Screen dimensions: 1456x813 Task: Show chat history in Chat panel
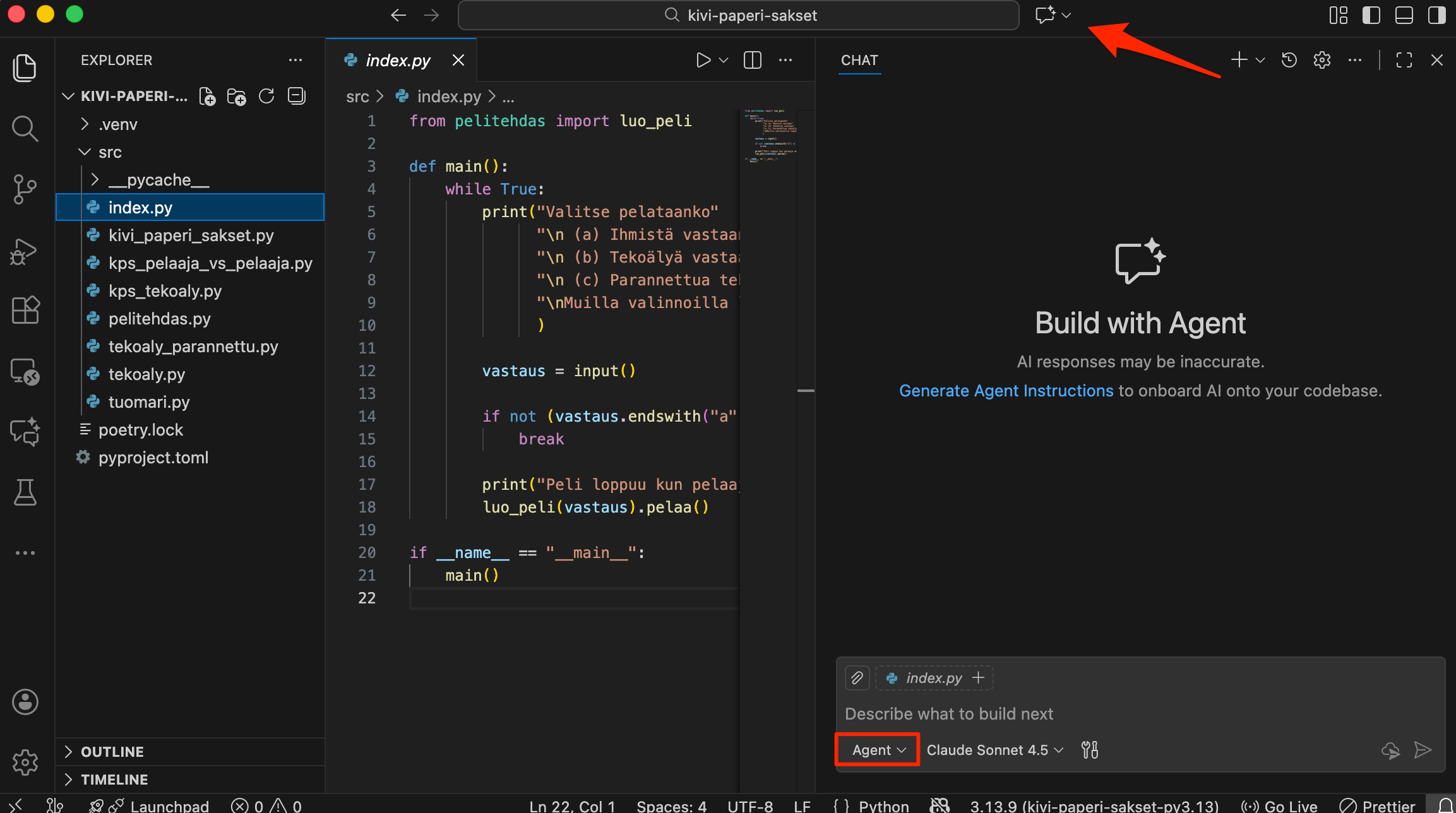(1289, 60)
